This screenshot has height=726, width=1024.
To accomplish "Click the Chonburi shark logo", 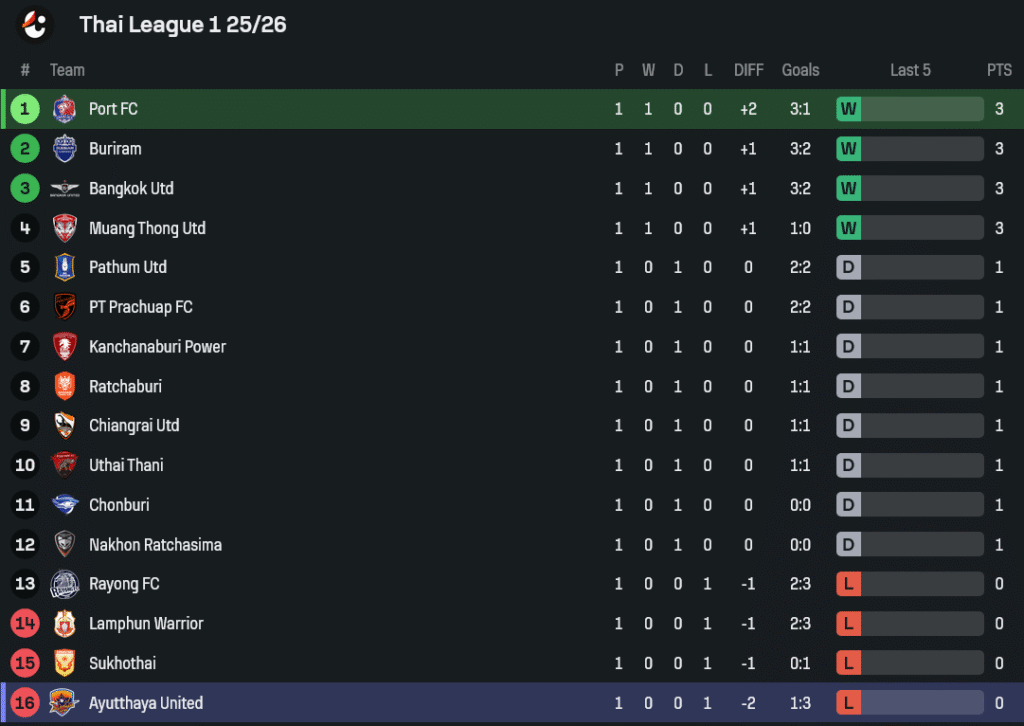I will click(x=65, y=505).
